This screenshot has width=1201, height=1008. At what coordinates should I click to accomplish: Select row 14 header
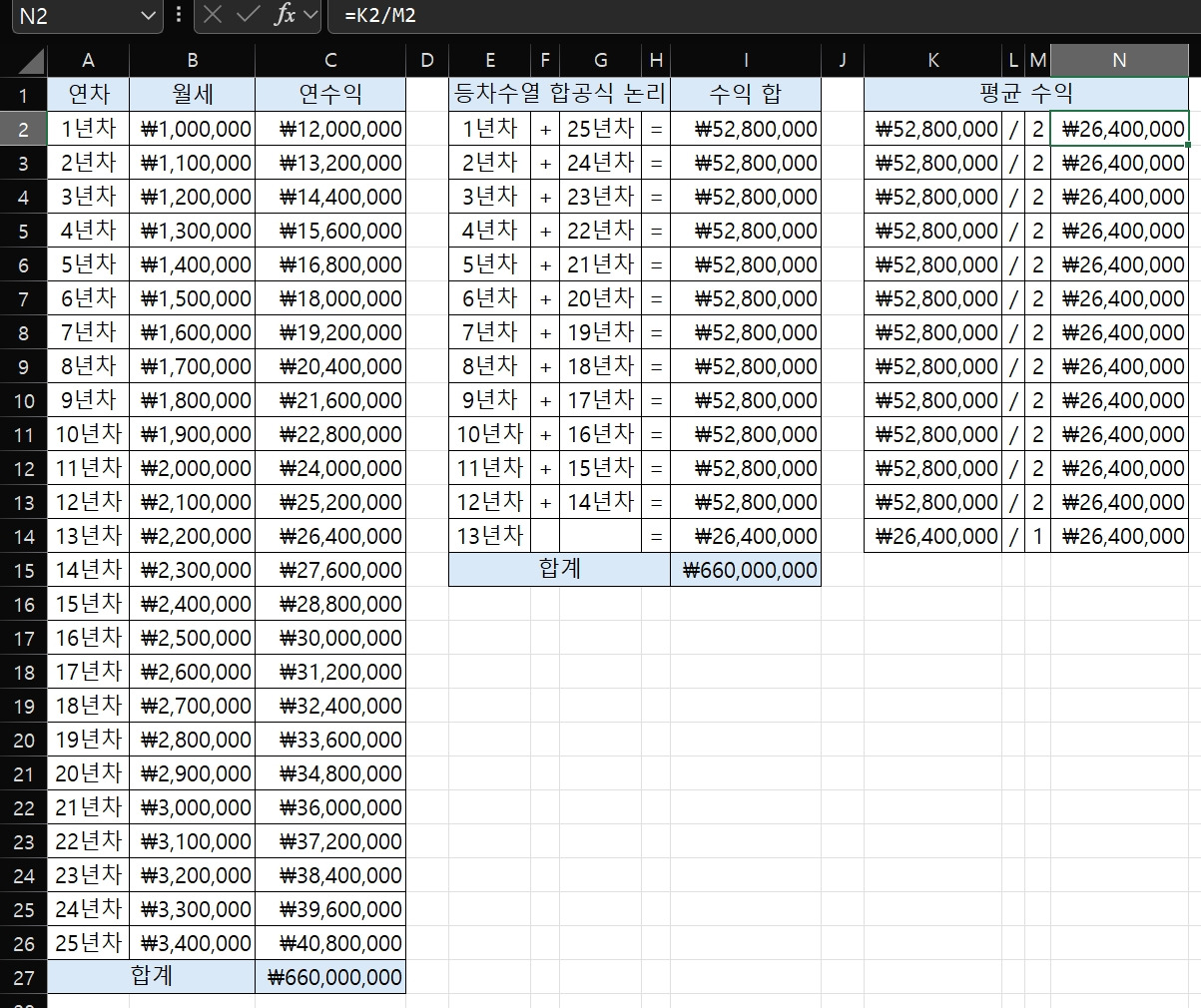click(24, 537)
